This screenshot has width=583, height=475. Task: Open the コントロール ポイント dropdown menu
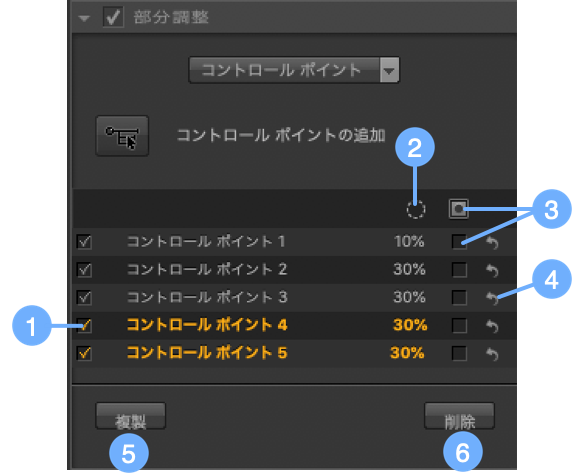[x=294, y=70]
